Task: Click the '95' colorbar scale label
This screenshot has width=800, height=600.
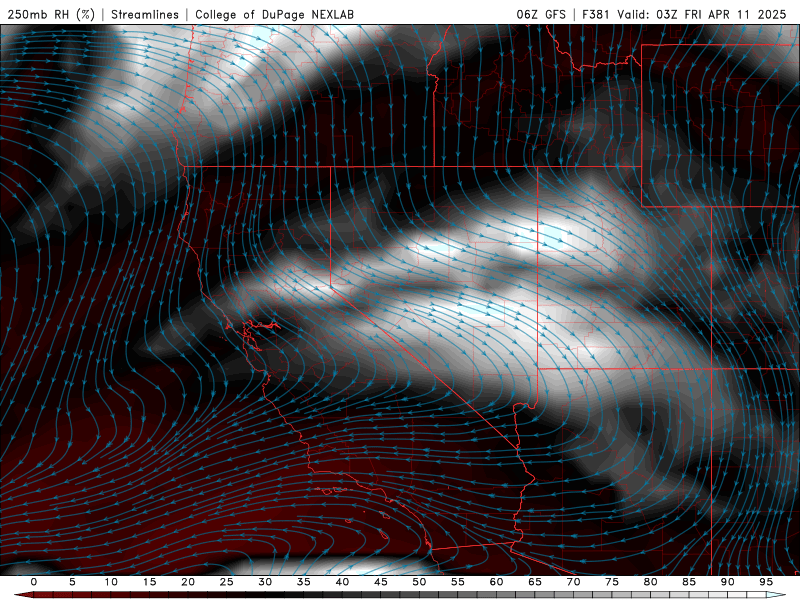Action: pyautogui.click(x=766, y=582)
